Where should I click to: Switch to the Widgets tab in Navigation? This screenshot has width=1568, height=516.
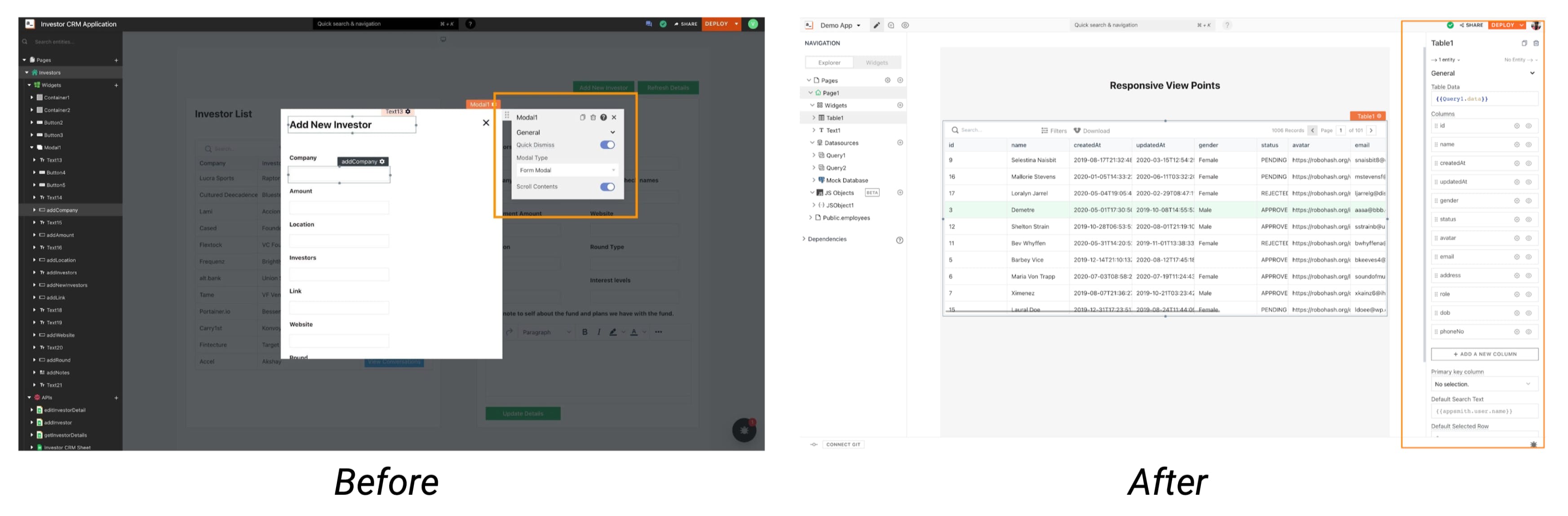(x=877, y=63)
